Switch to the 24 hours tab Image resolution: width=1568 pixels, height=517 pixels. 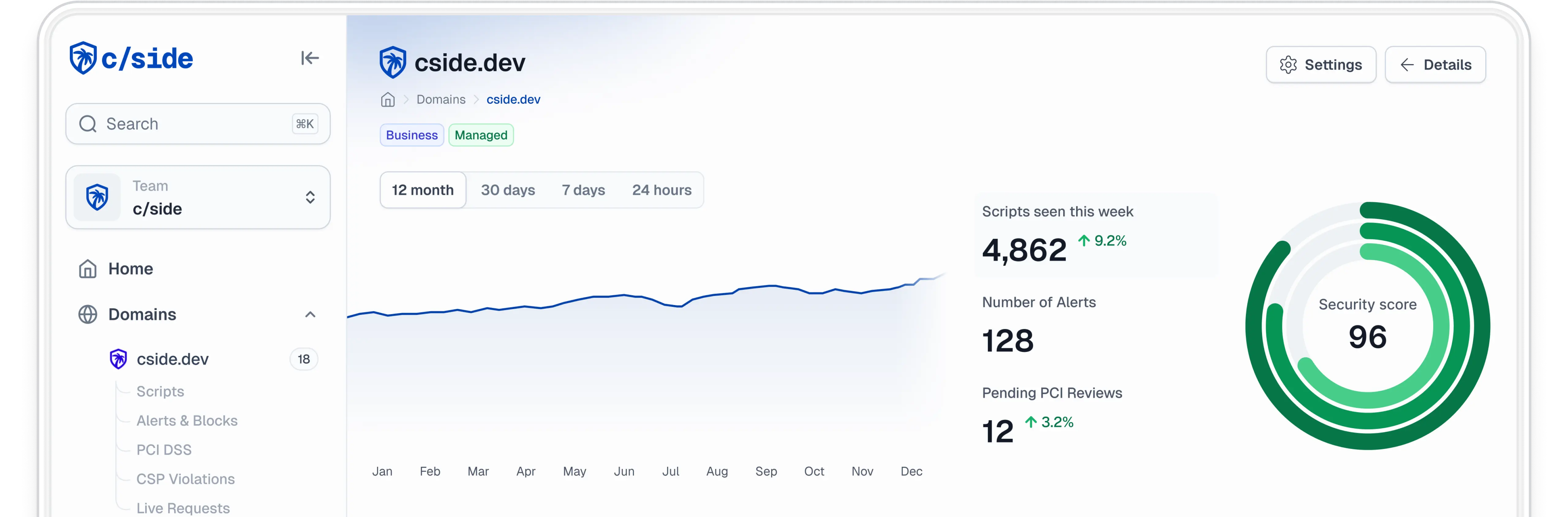click(661, 190)
